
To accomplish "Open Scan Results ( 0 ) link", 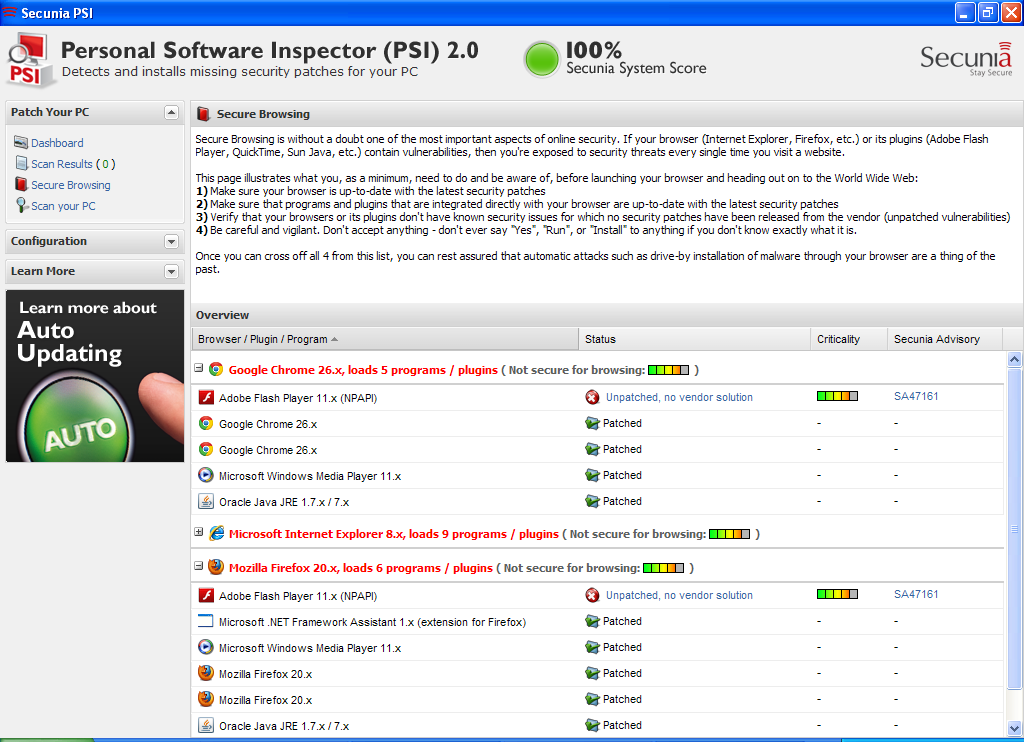I will click(73, 164).
